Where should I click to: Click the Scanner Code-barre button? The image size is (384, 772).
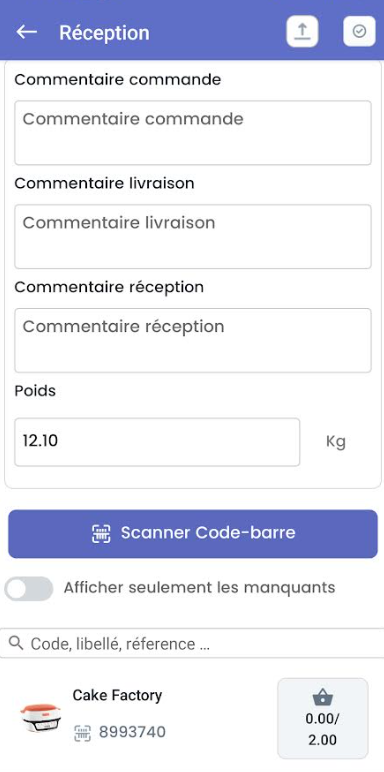[193, 534]
